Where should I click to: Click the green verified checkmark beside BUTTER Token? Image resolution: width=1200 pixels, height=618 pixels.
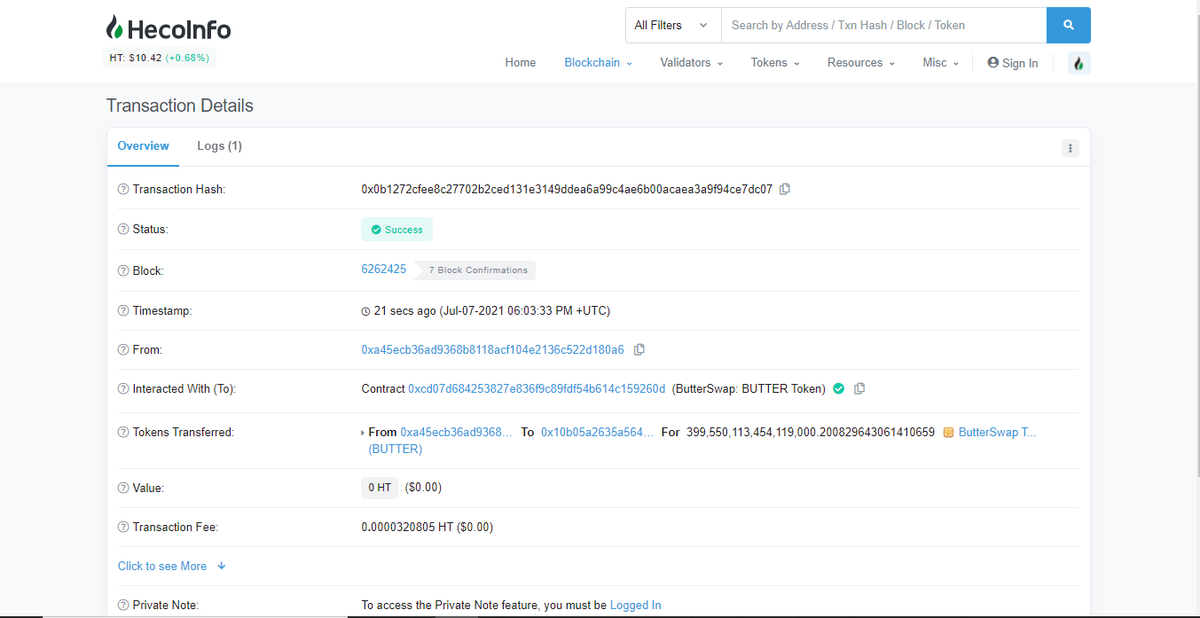pyautogui.click(x=839, y=389)
